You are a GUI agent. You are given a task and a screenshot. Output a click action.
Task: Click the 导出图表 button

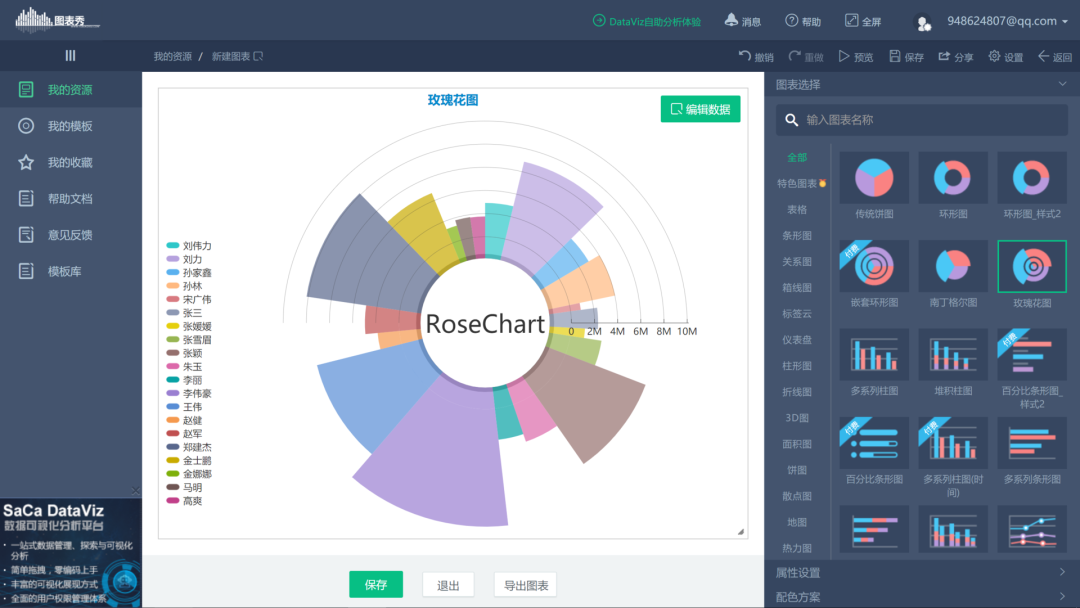pyautogui.click(x=526, y=585)
